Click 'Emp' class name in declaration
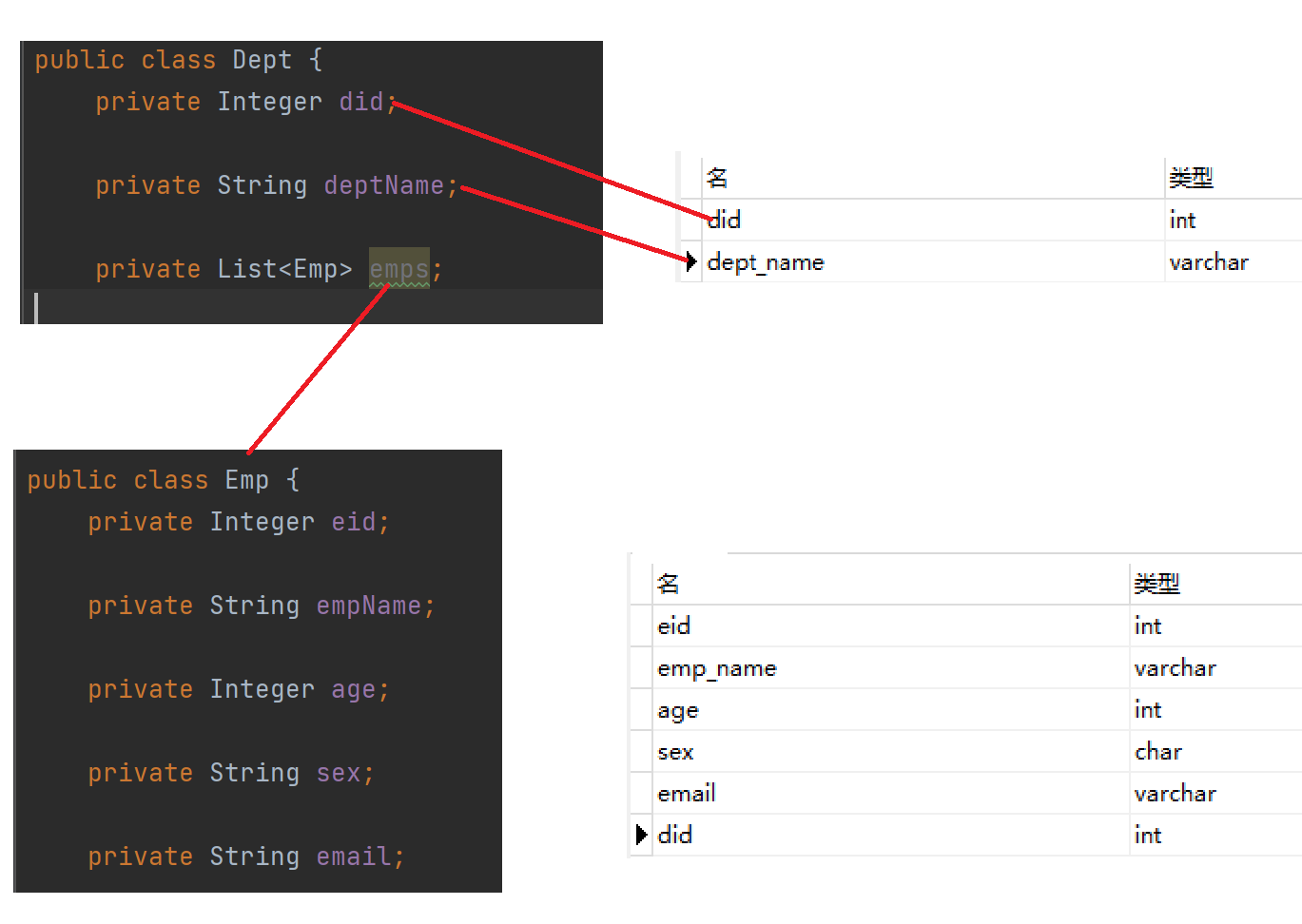The image size is (1302, 924). tap(247, 480)
